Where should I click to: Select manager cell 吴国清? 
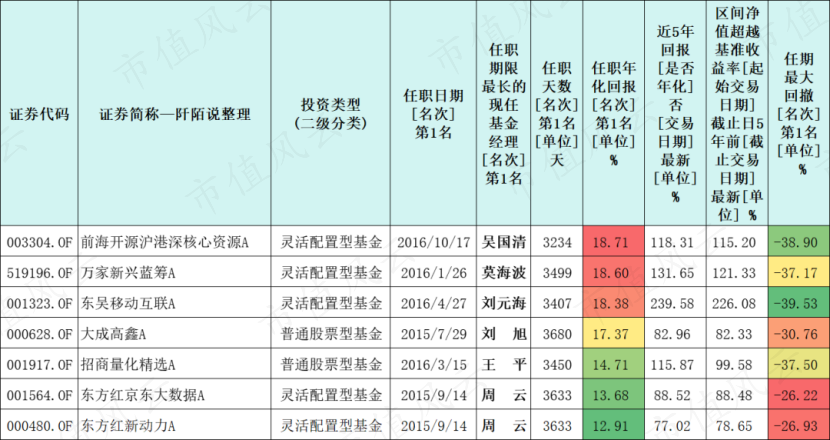click(x=503, y=242)
